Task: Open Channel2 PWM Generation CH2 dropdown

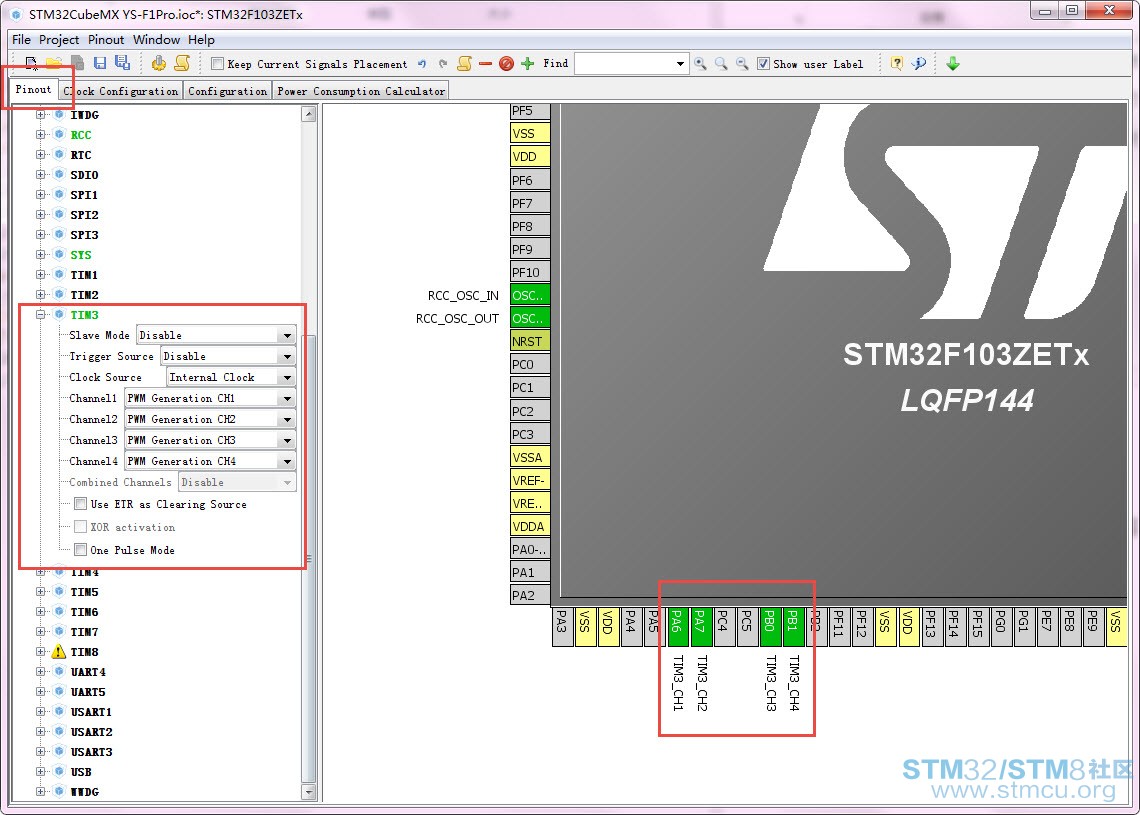Action: (x=288, y=419)
